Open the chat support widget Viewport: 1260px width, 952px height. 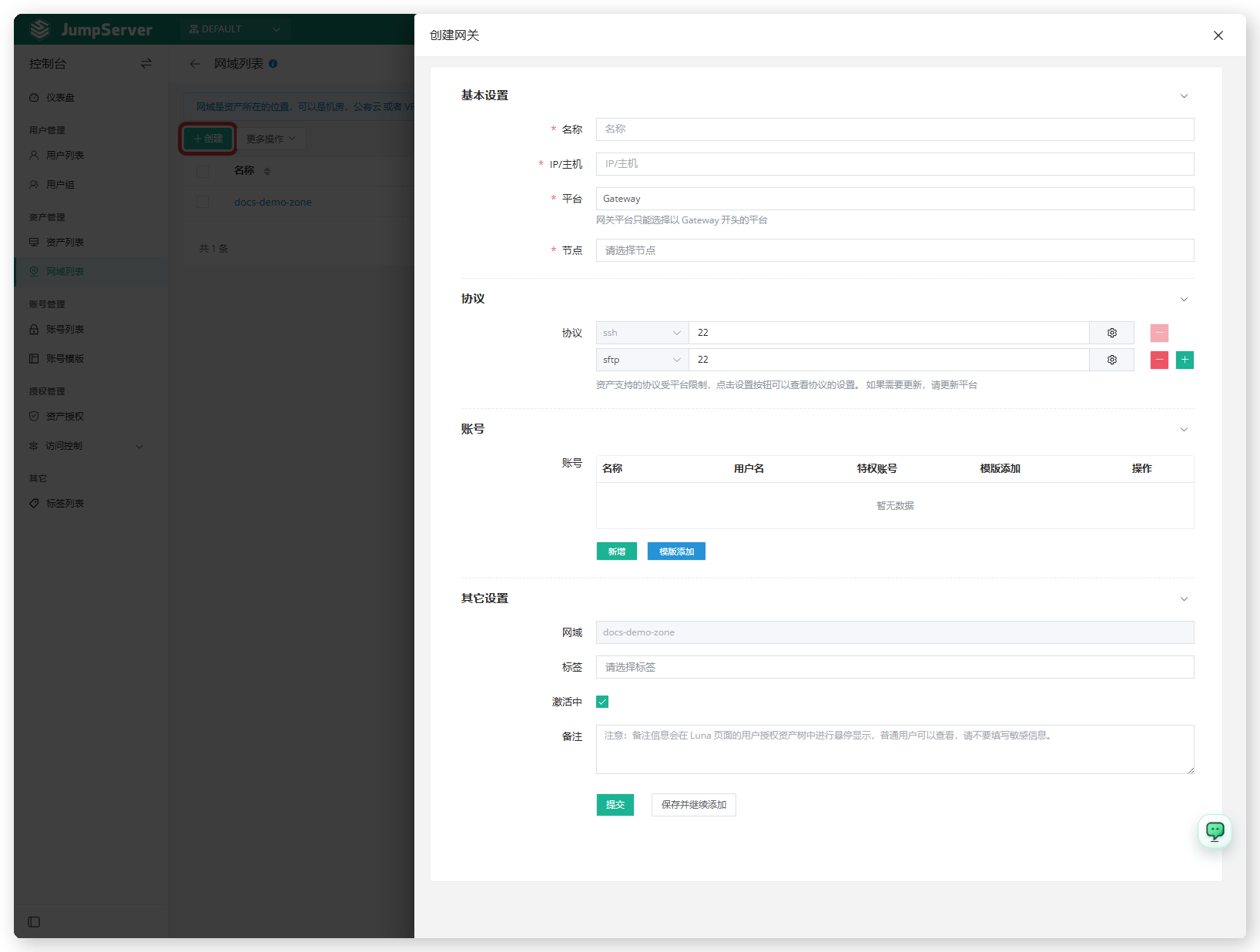coord(1215,831)
